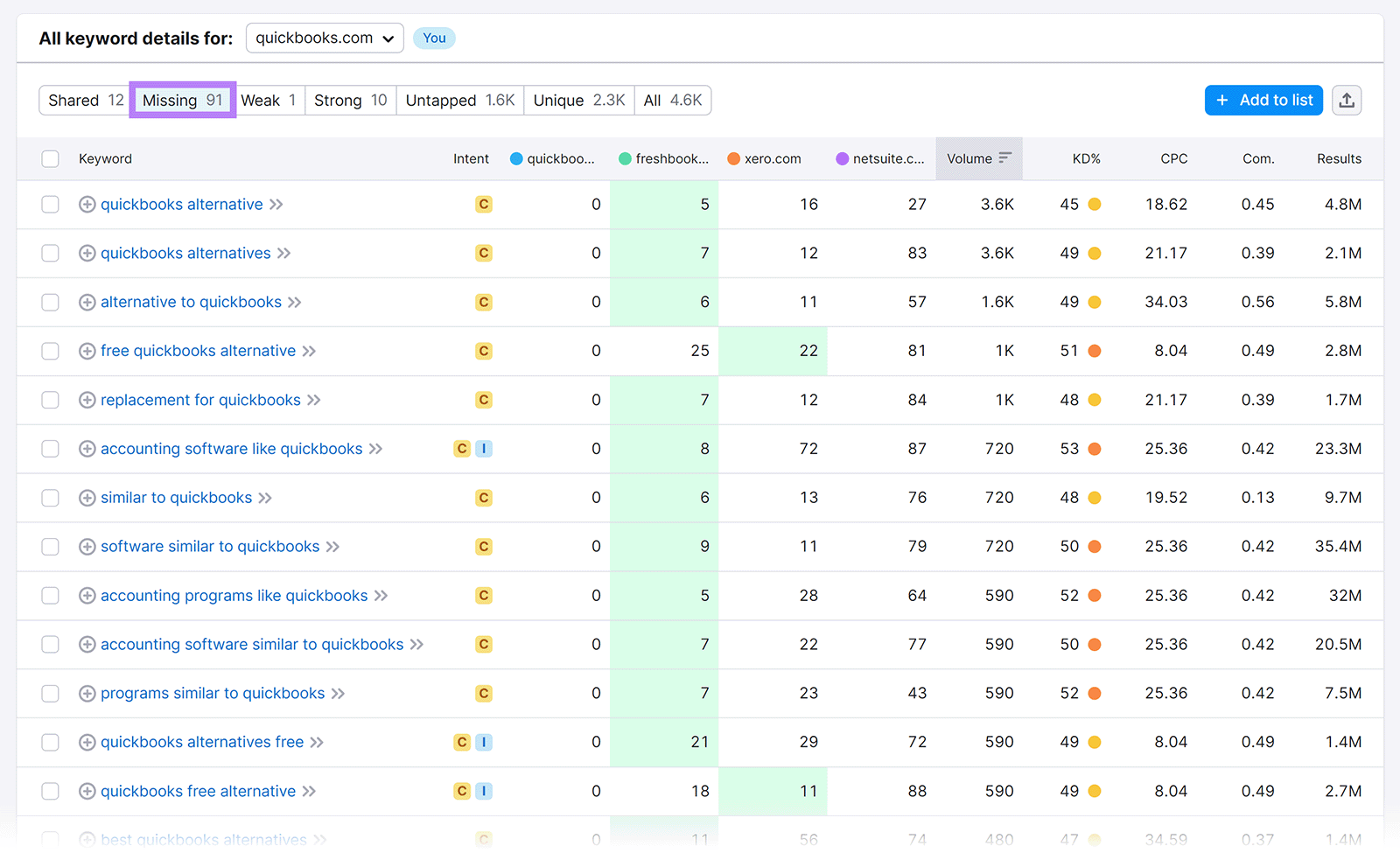Click the plus icon beside "quickbooks free alternative"
Screen dimensions: 1400x853
coord(87,791)
